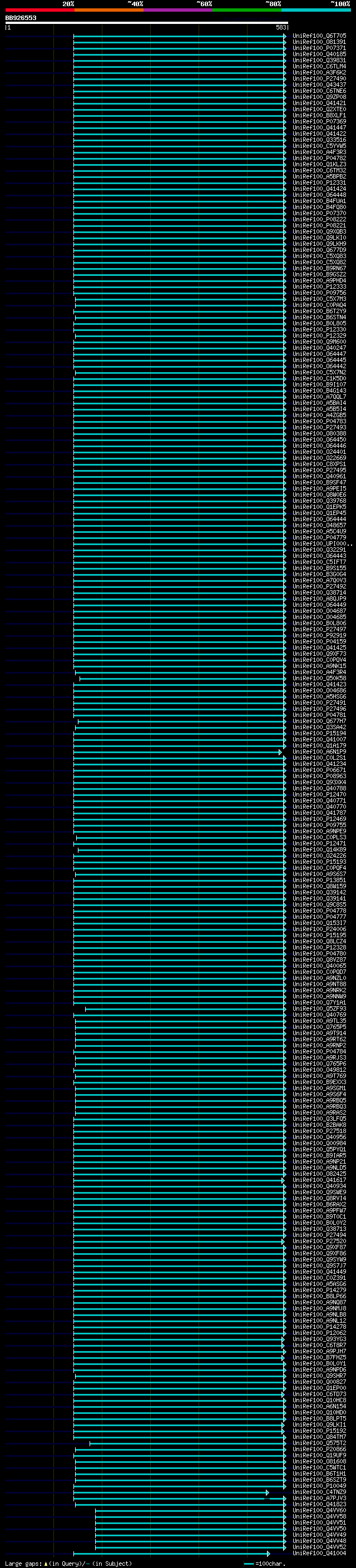Click hit label UniRef100_A4F3R3

319,152
